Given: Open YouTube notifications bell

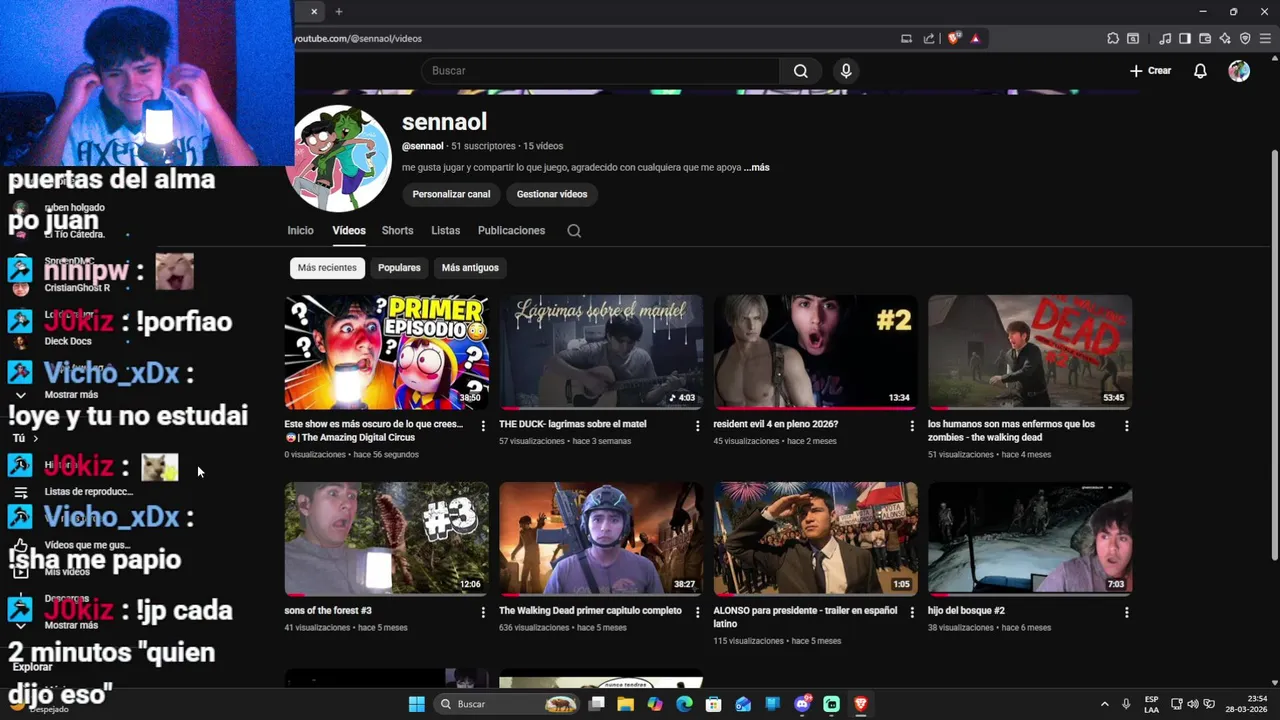Looking at the screenshot, I should click(x=1200, y=71).
